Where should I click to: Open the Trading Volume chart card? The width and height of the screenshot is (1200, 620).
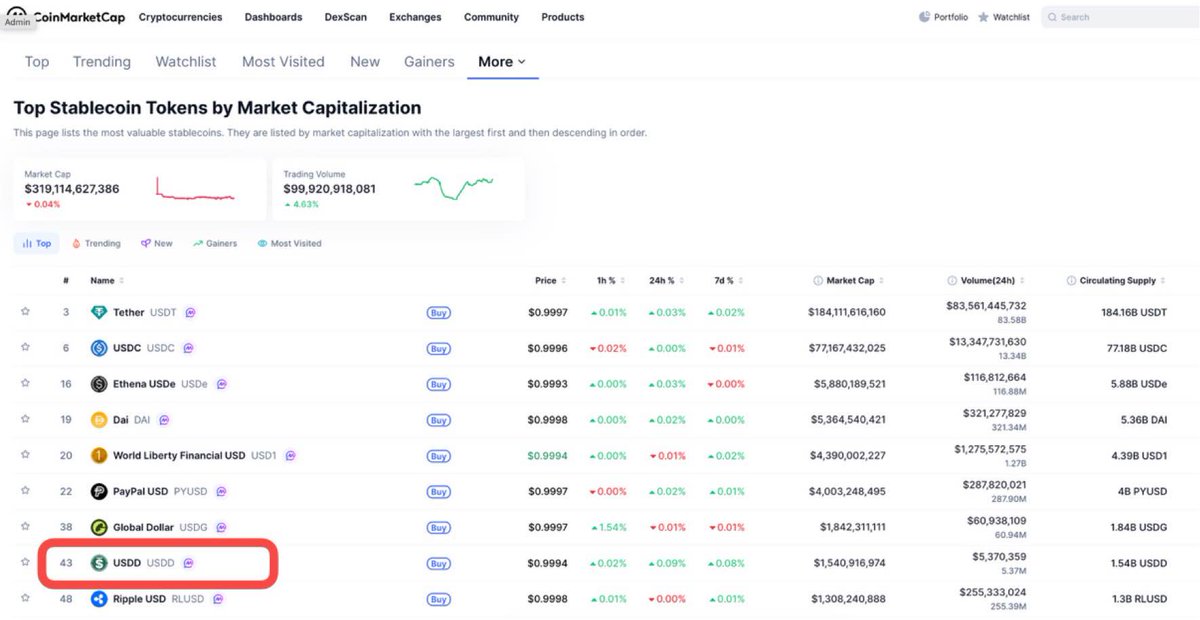398,188
